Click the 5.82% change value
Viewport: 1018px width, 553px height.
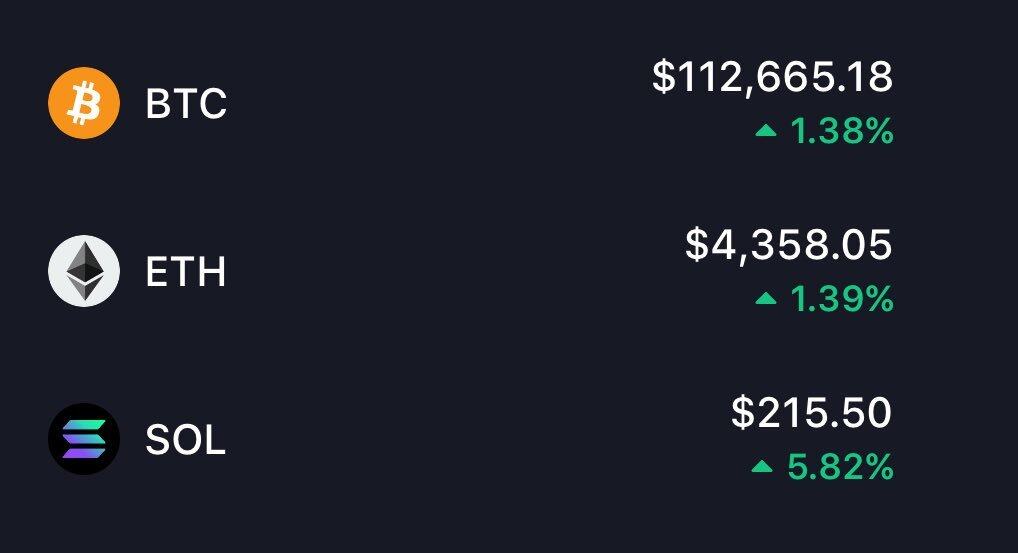(840, 467)
